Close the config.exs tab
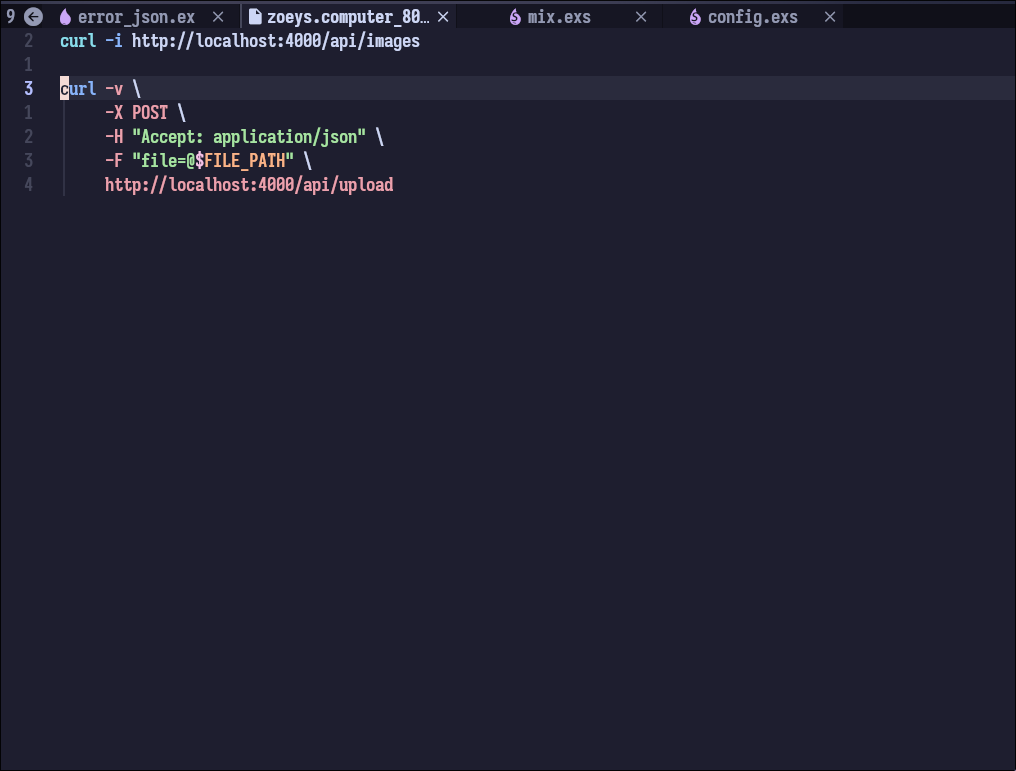 [829, 17]
